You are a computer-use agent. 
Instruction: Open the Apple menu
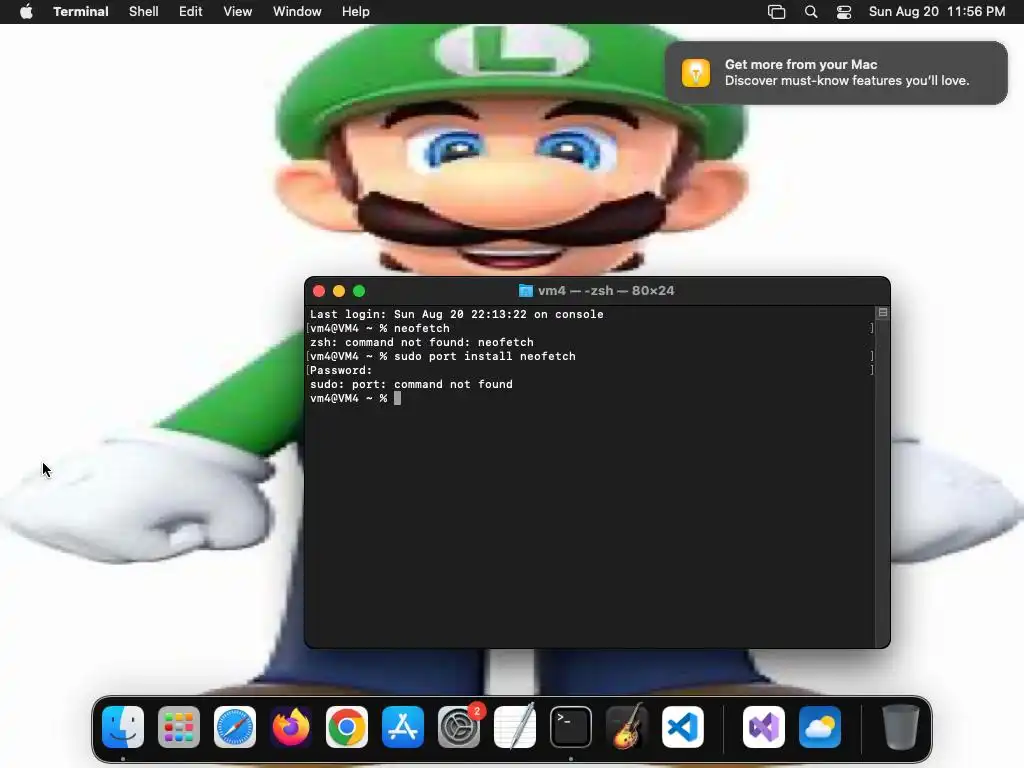(x=26, y=12)
